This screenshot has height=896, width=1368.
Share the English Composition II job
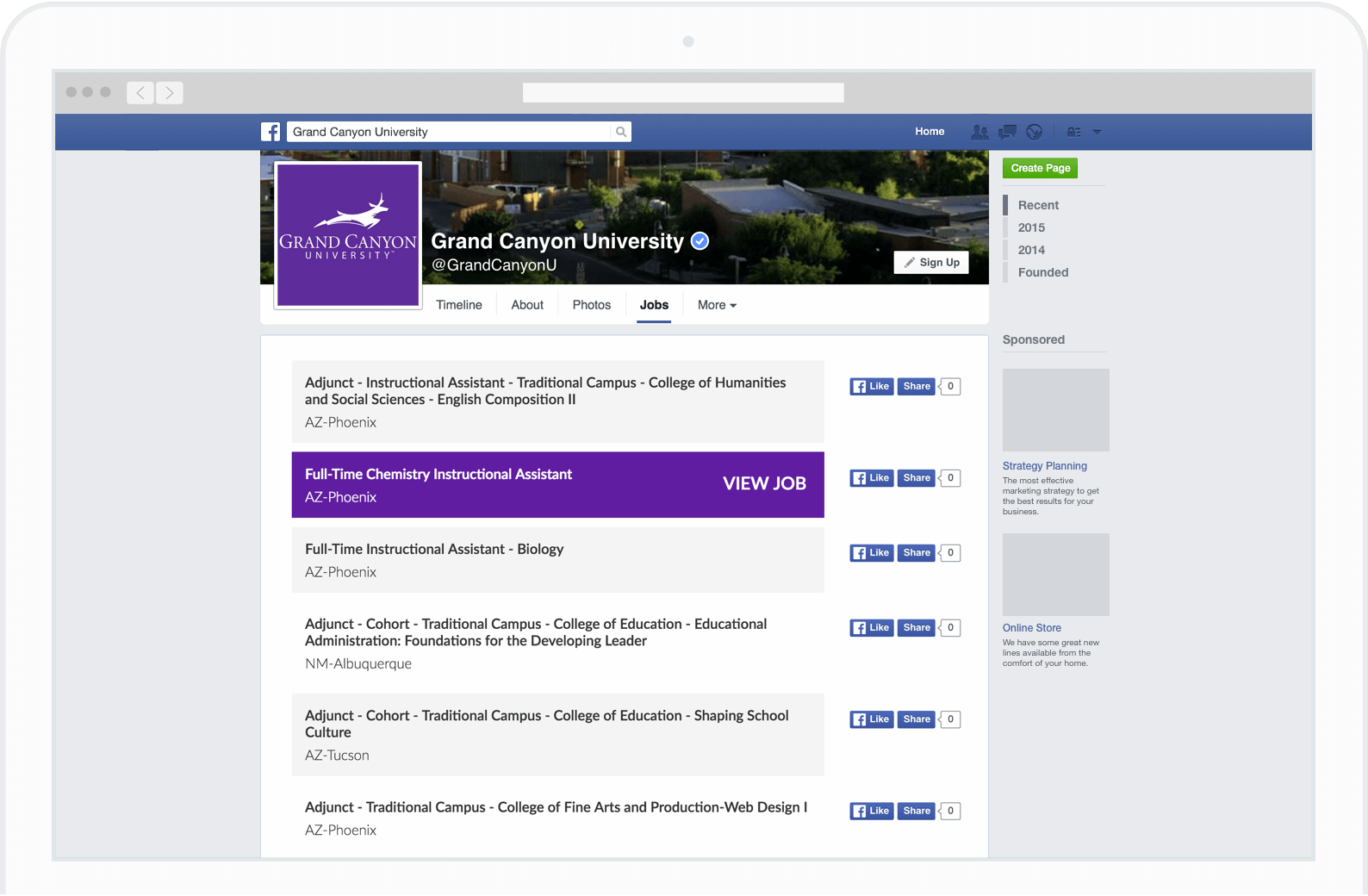click(917, 387)
